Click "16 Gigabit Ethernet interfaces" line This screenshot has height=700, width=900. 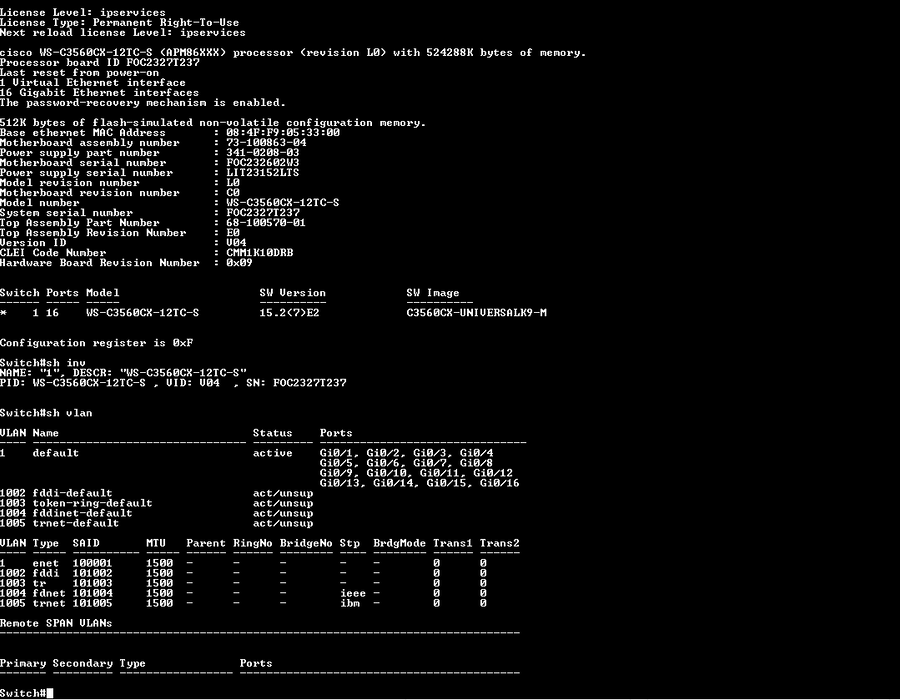click(x=99, y=92)
